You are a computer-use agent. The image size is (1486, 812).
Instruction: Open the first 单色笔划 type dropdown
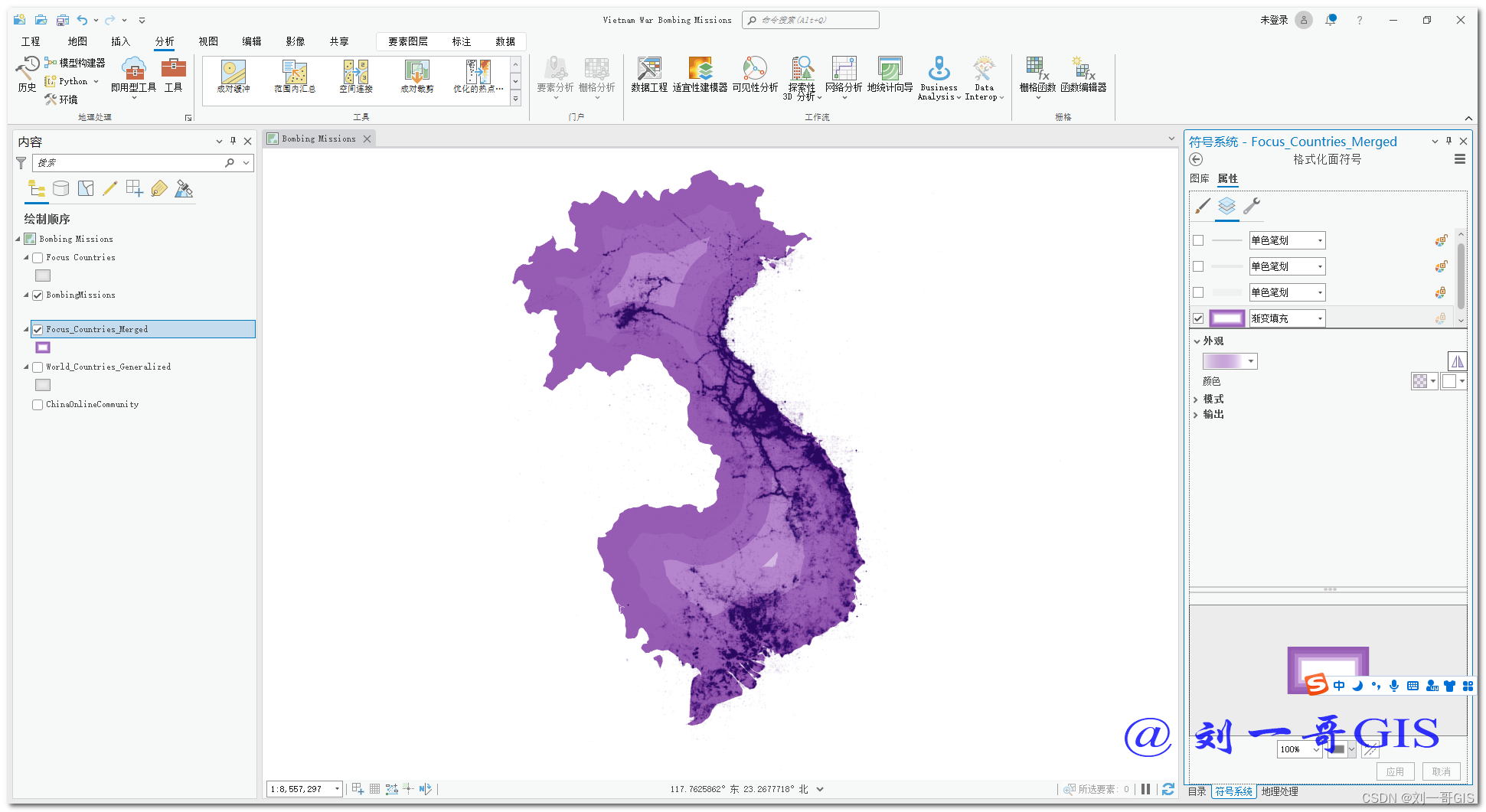tap(1287, 240)
